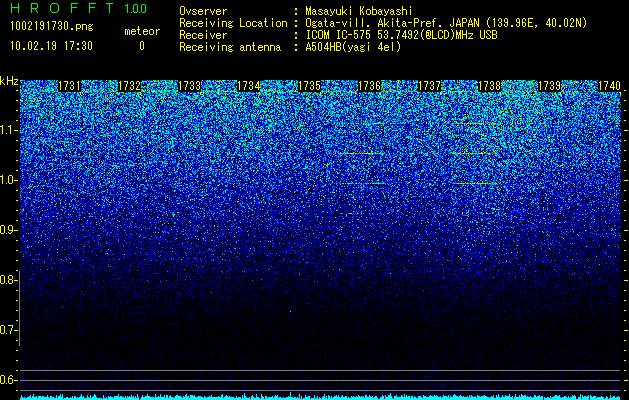
Task: Click the meteor count 0
Action: [x=142, y=46]
